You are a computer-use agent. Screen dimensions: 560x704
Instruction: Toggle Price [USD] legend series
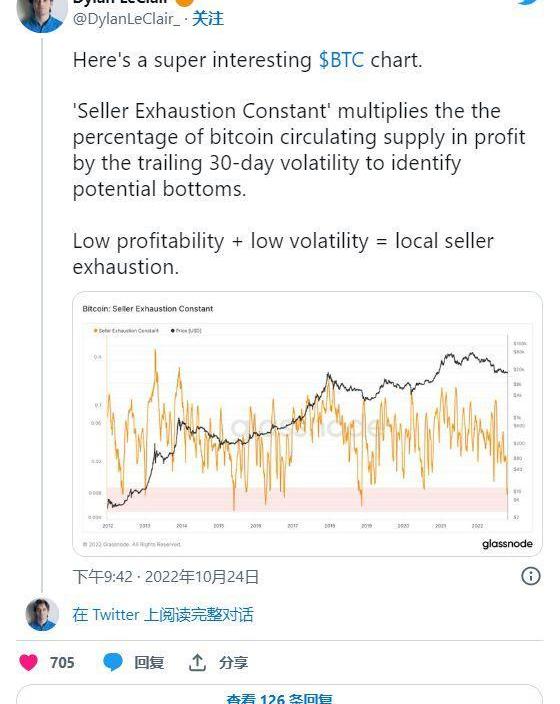point(186,331)
